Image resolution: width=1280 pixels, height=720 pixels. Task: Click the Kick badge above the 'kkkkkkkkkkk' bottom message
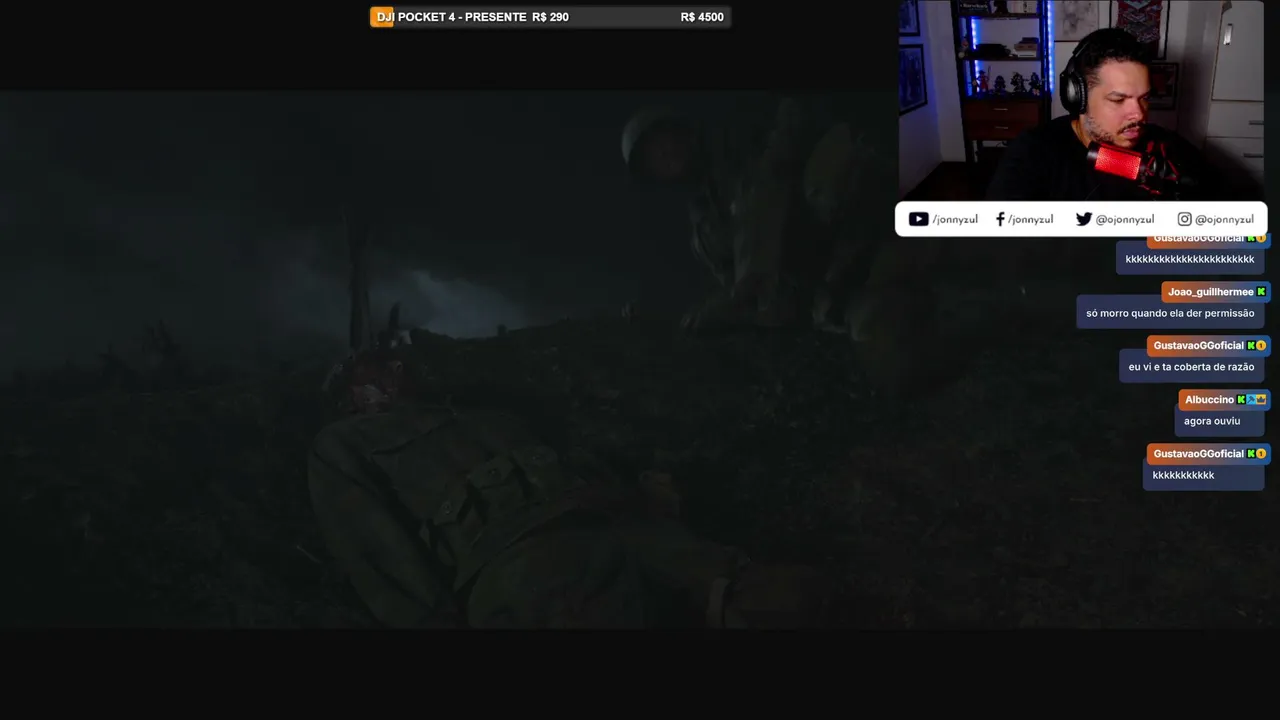coord(1250,454)
